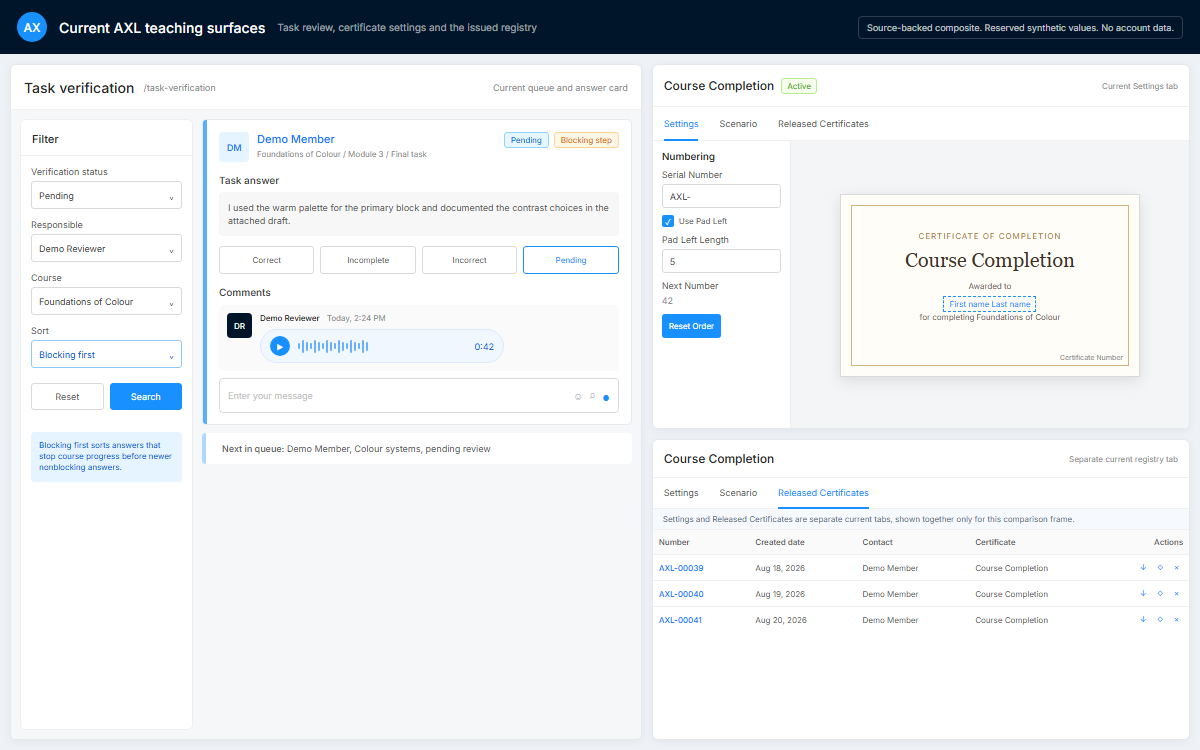Image resolution: width=1200 pixels, height=750 pixels.
Task: Click the Pad Left Length input field
Action: click(721, 261)
